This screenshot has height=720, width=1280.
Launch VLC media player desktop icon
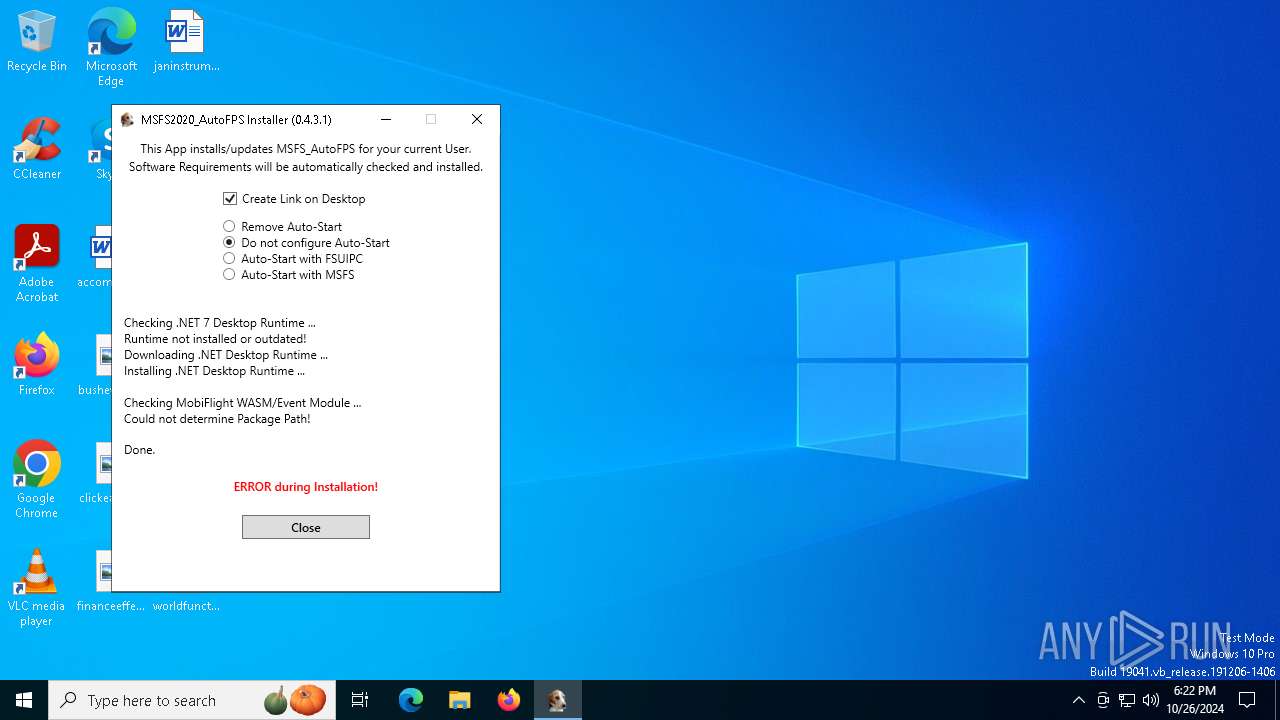[37, 588]
